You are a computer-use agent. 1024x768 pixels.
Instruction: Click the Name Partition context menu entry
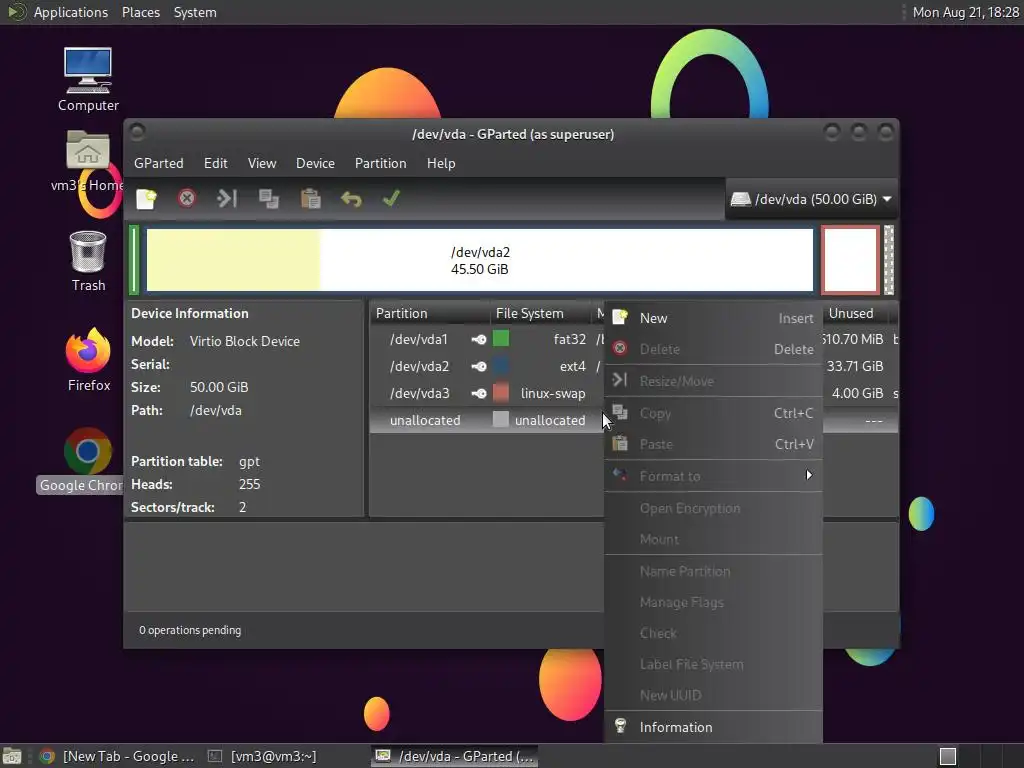[713, 571]
